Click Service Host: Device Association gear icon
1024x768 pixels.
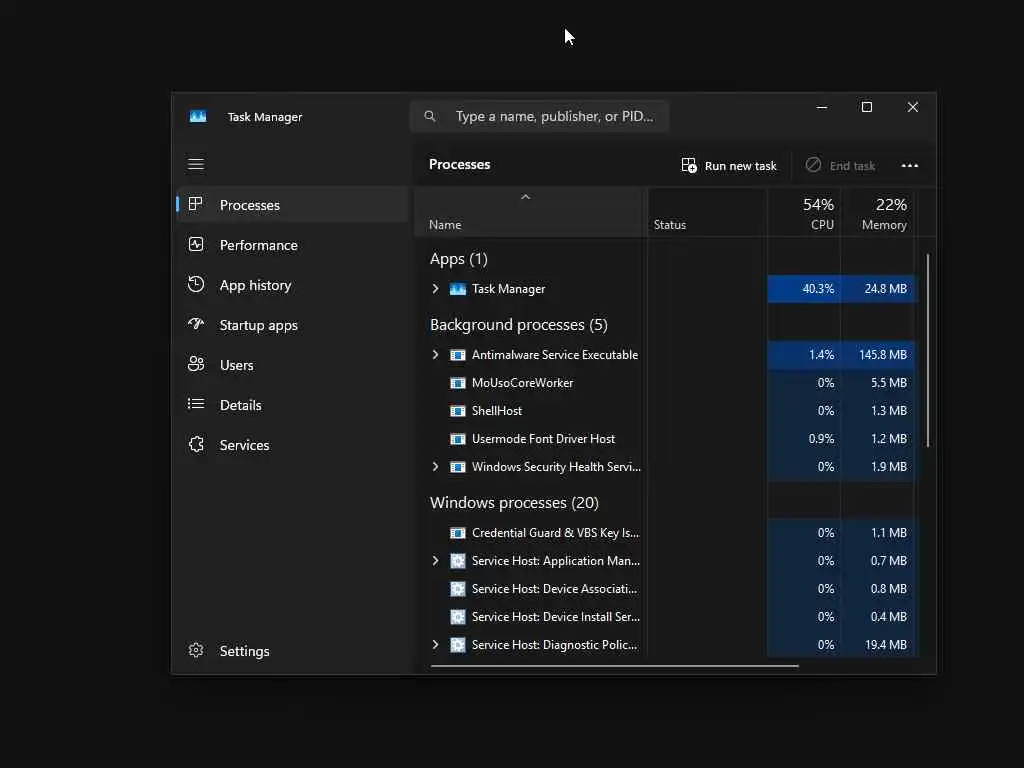click(458, 589)
